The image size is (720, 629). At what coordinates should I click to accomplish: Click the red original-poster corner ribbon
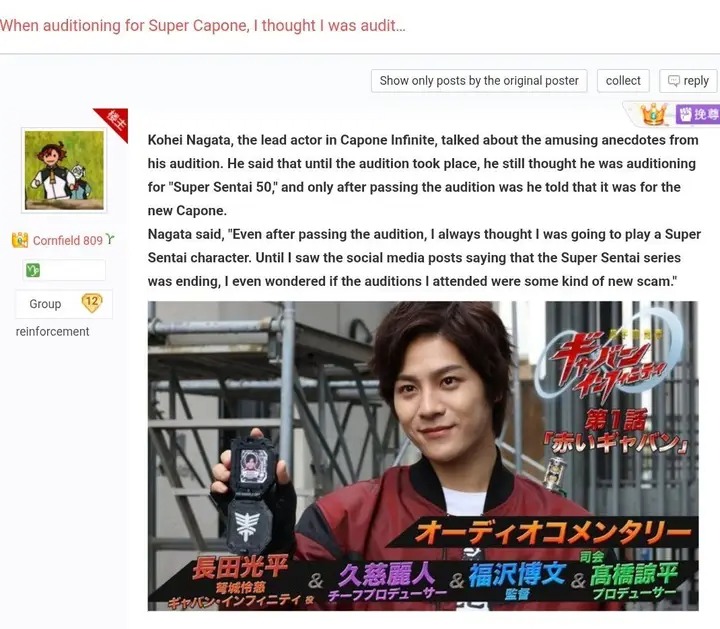pos(113,123)
